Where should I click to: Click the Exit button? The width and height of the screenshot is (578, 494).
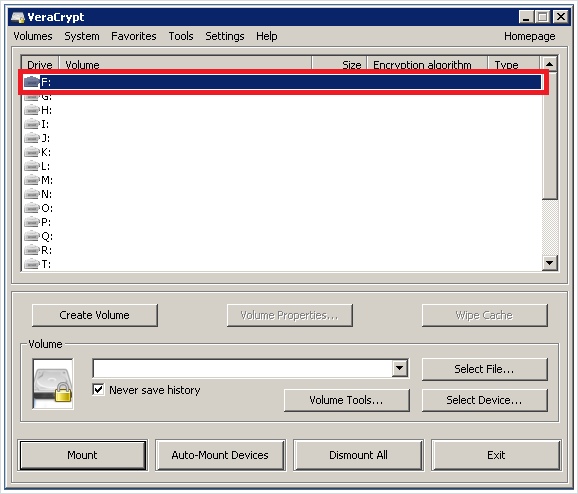click(496, 455)
